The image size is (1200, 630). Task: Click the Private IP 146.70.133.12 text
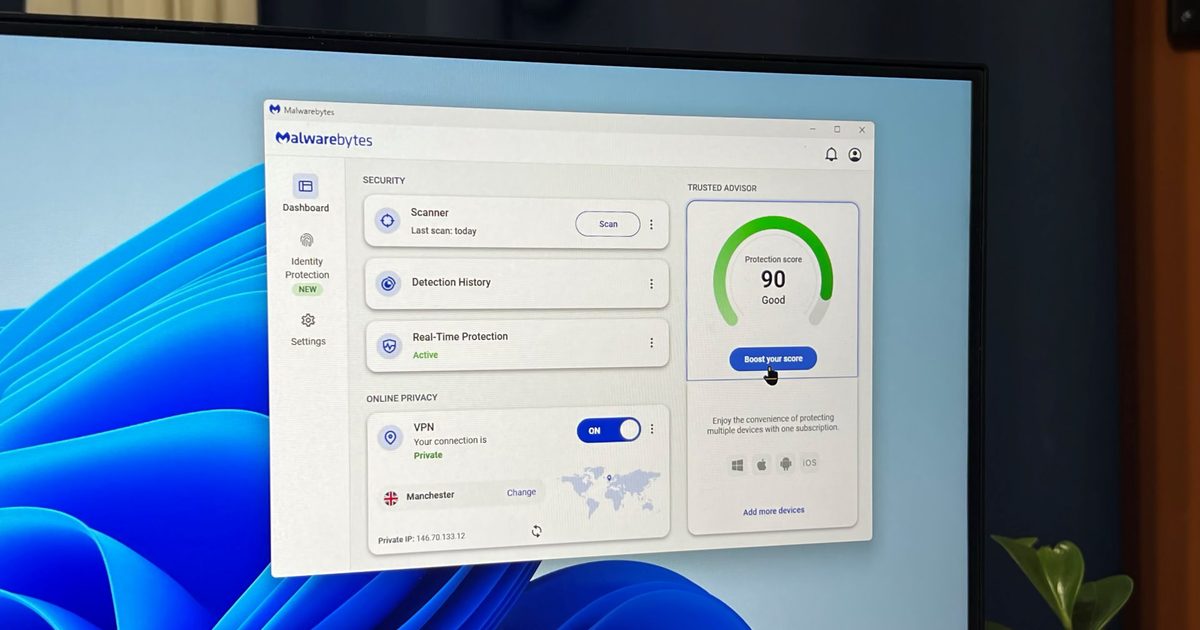(421, 538)
